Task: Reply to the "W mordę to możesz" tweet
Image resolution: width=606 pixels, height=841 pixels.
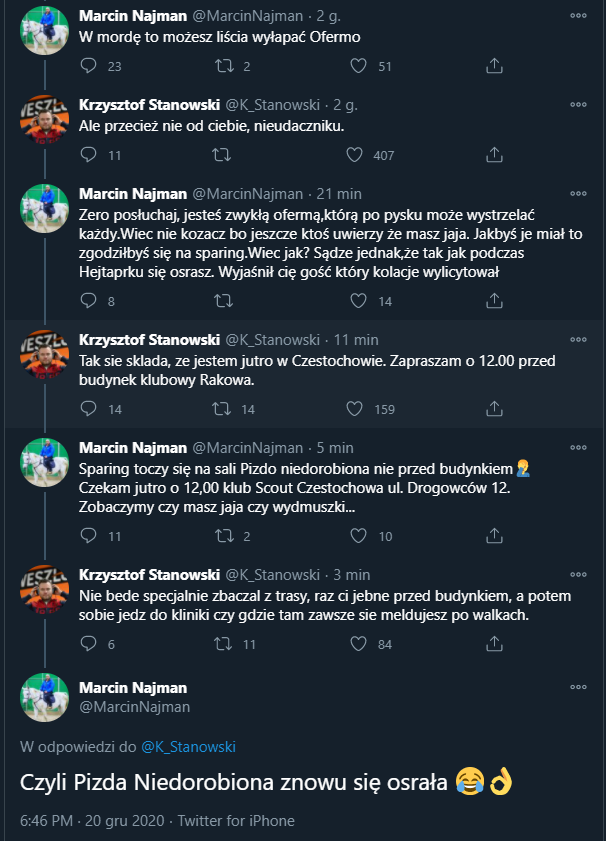Action: pos(89,66)
